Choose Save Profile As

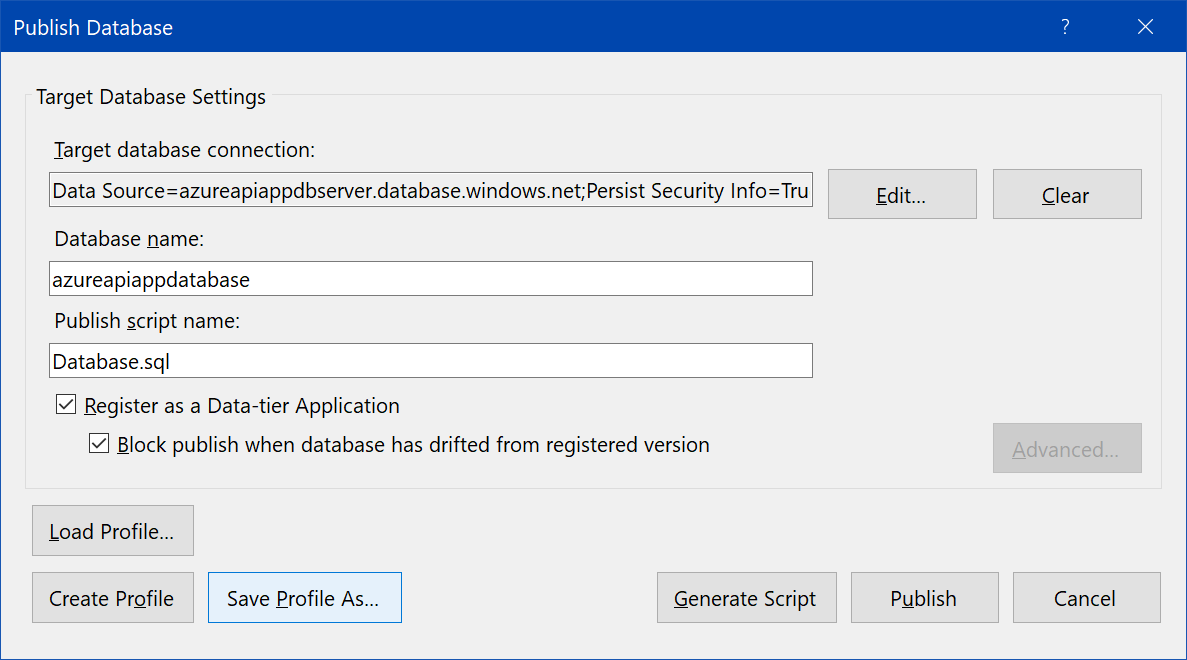[304, 598]
